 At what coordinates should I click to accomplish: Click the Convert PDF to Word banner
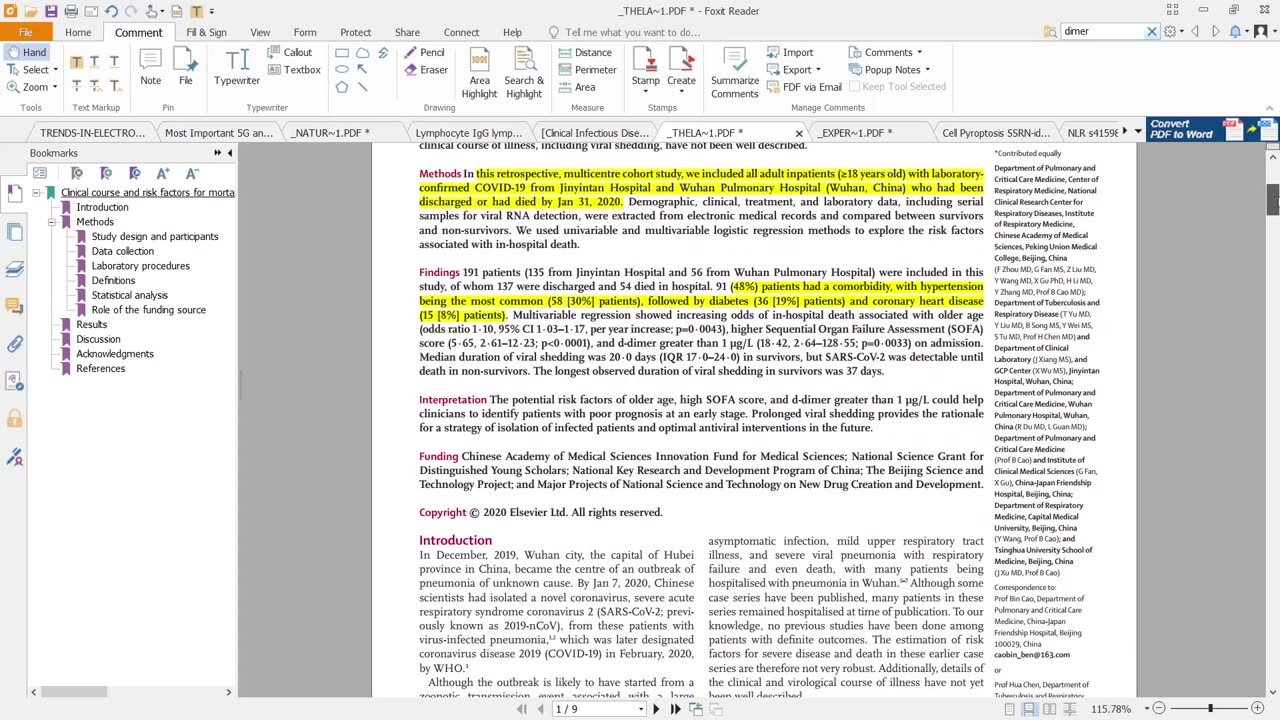1212,129
